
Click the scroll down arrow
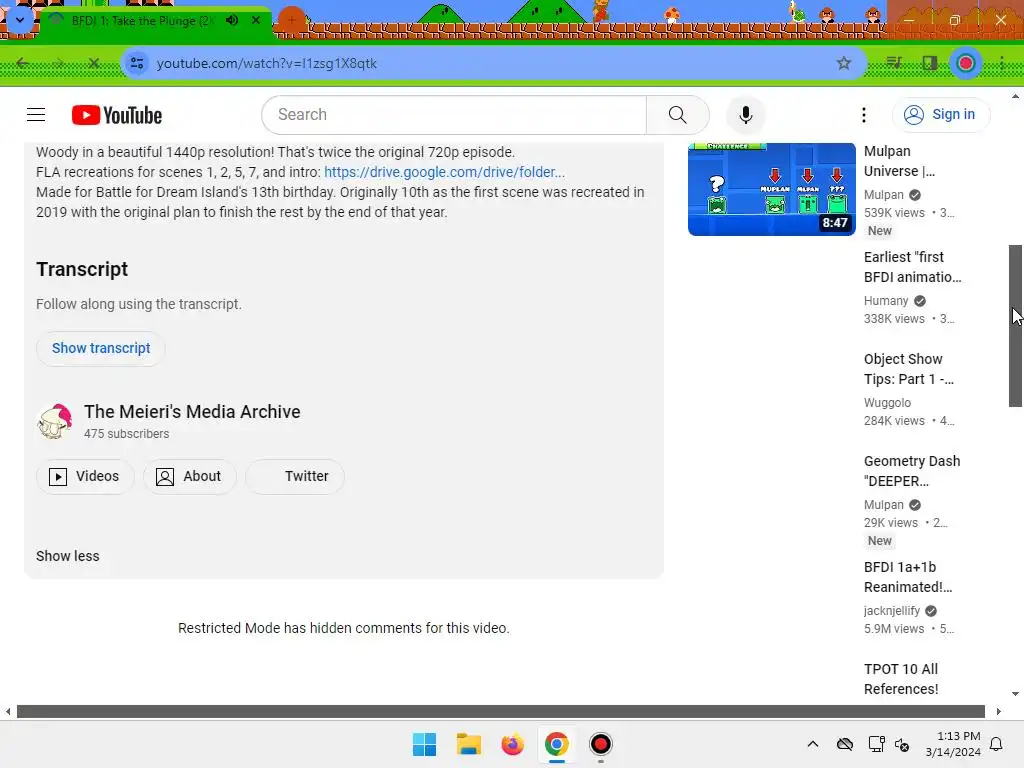1015,694
